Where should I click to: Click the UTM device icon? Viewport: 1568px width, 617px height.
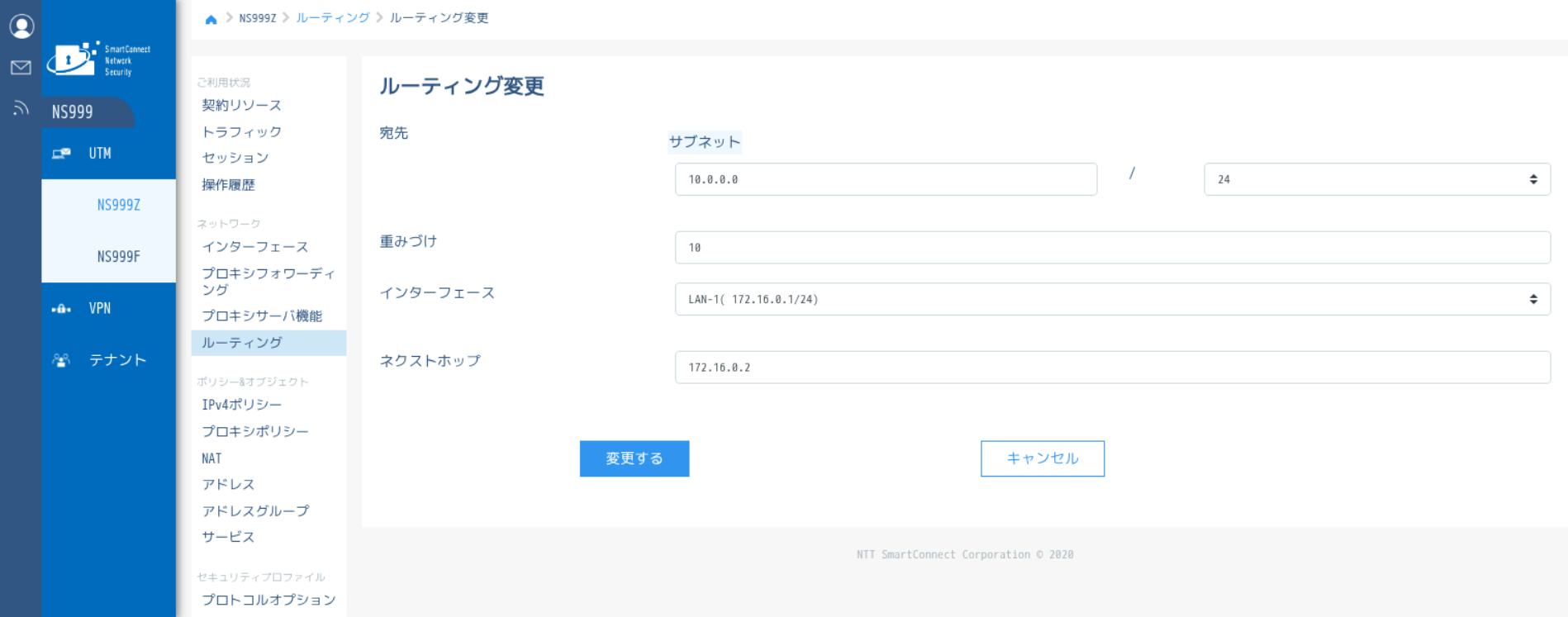point(61,154)
